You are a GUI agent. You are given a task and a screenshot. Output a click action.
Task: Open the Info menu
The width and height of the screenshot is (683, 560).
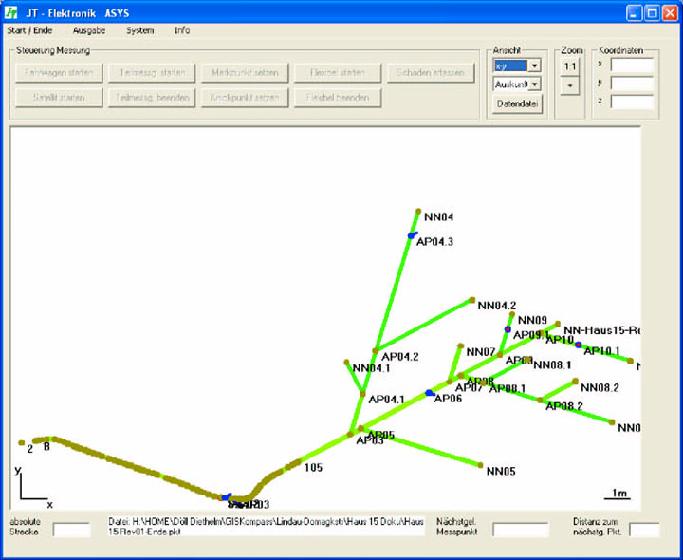182,30
